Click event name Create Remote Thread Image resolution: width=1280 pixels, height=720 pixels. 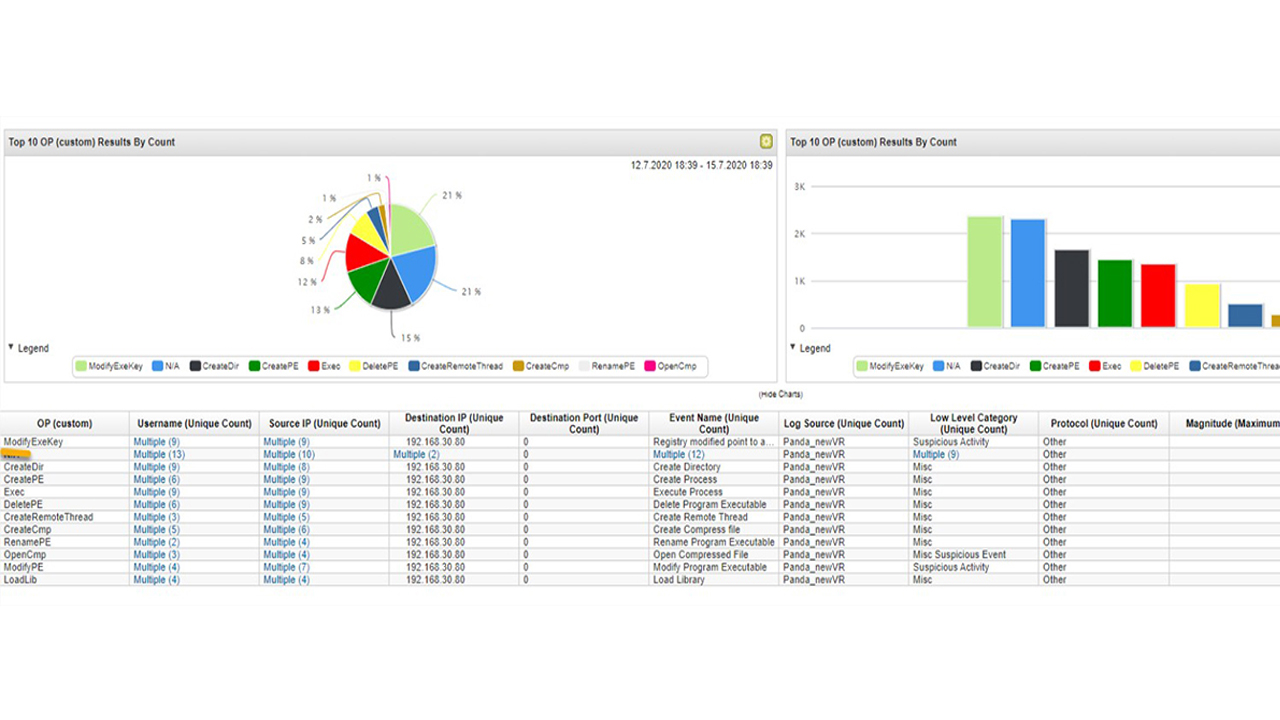pyautogui.click(x=700, y=517)
